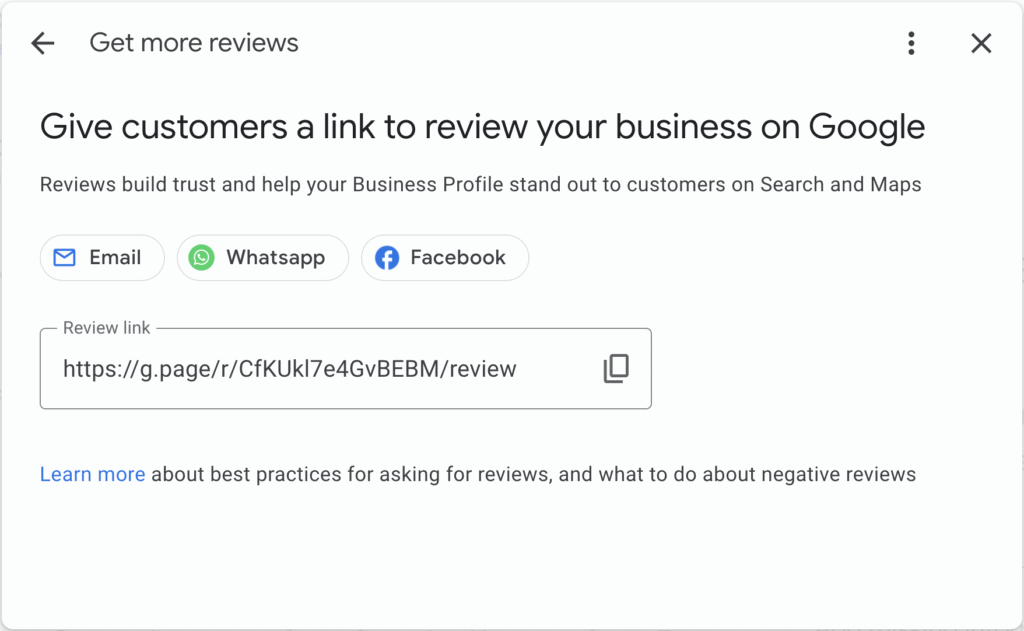This screenshot has width=1024, height=631.
Task: Click the Email envelope icon
Action: coord(63,257)
